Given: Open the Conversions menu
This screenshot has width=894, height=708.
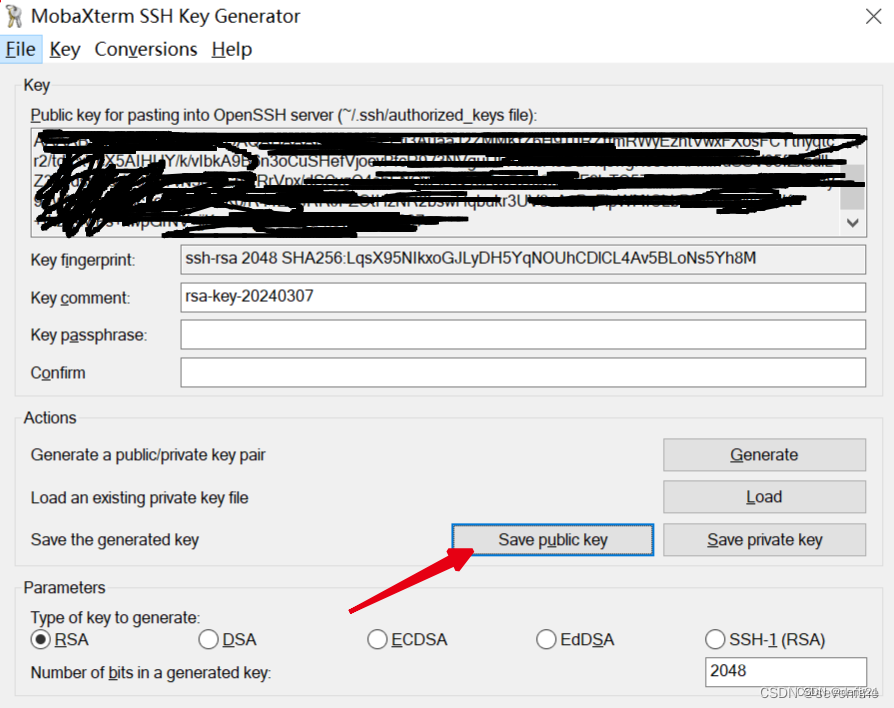Looking at the screenshot, I should (x=146, y=50).
